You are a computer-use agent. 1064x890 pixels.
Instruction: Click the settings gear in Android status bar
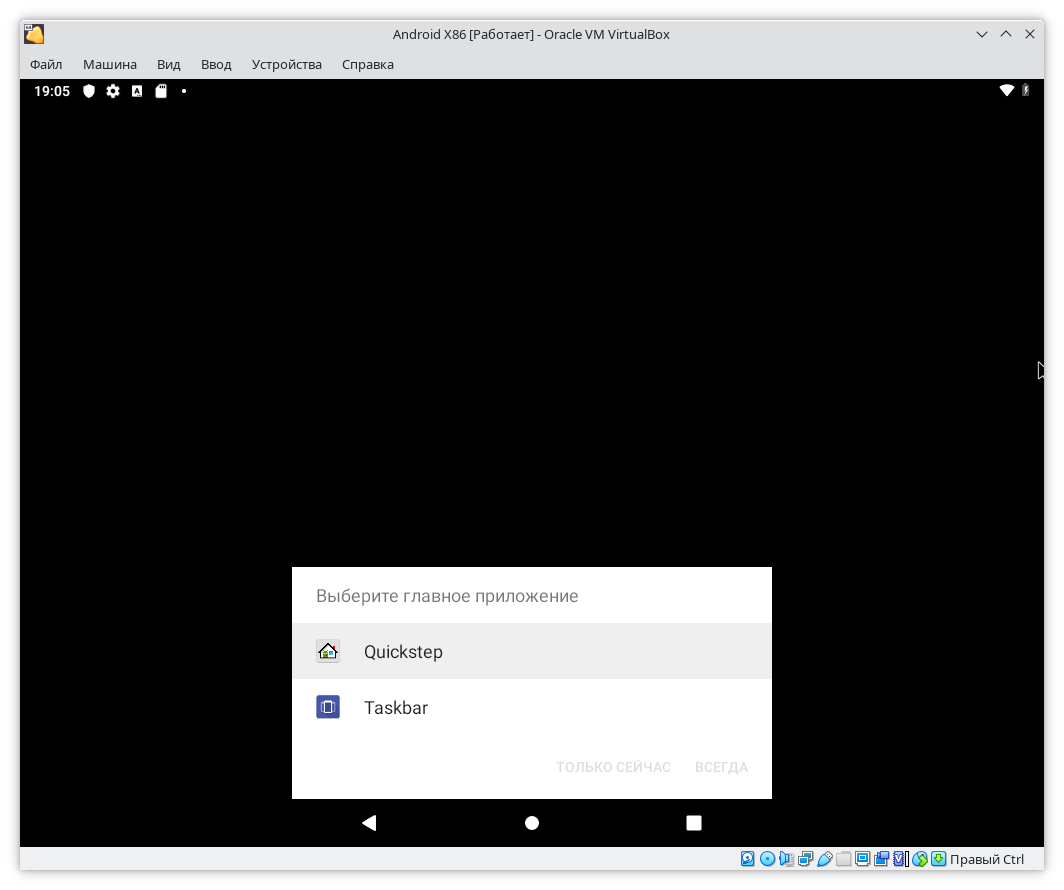[113, 91]
